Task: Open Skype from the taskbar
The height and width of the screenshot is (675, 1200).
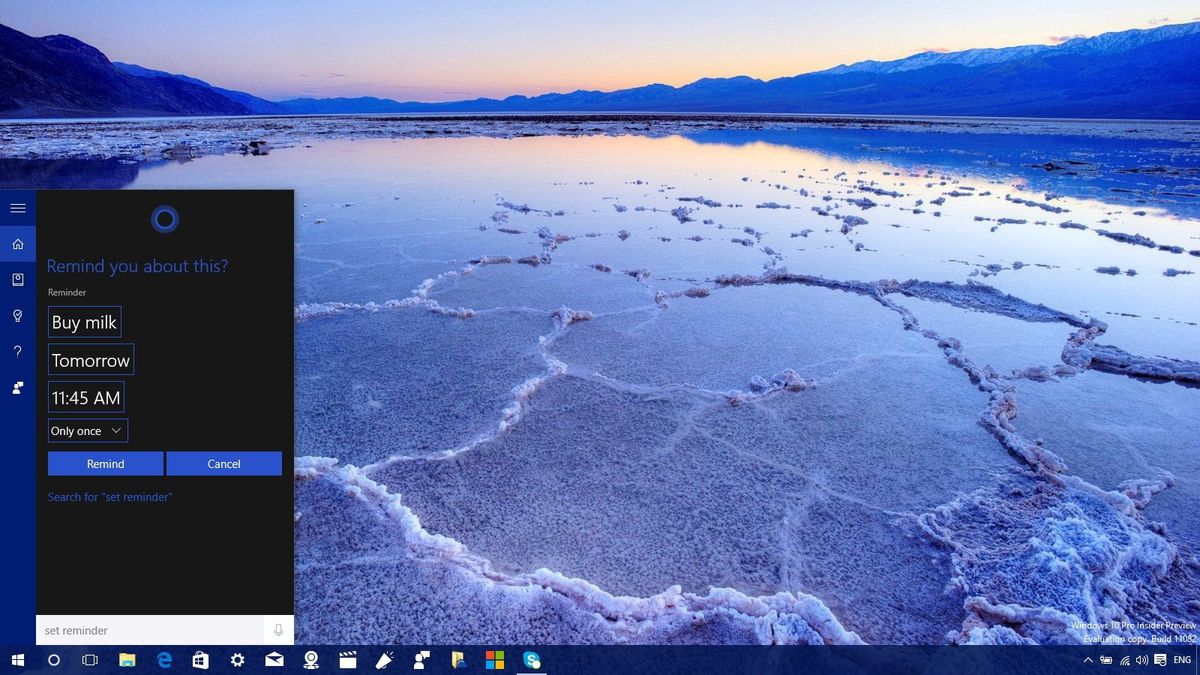Action: click(x=532, y=660)
